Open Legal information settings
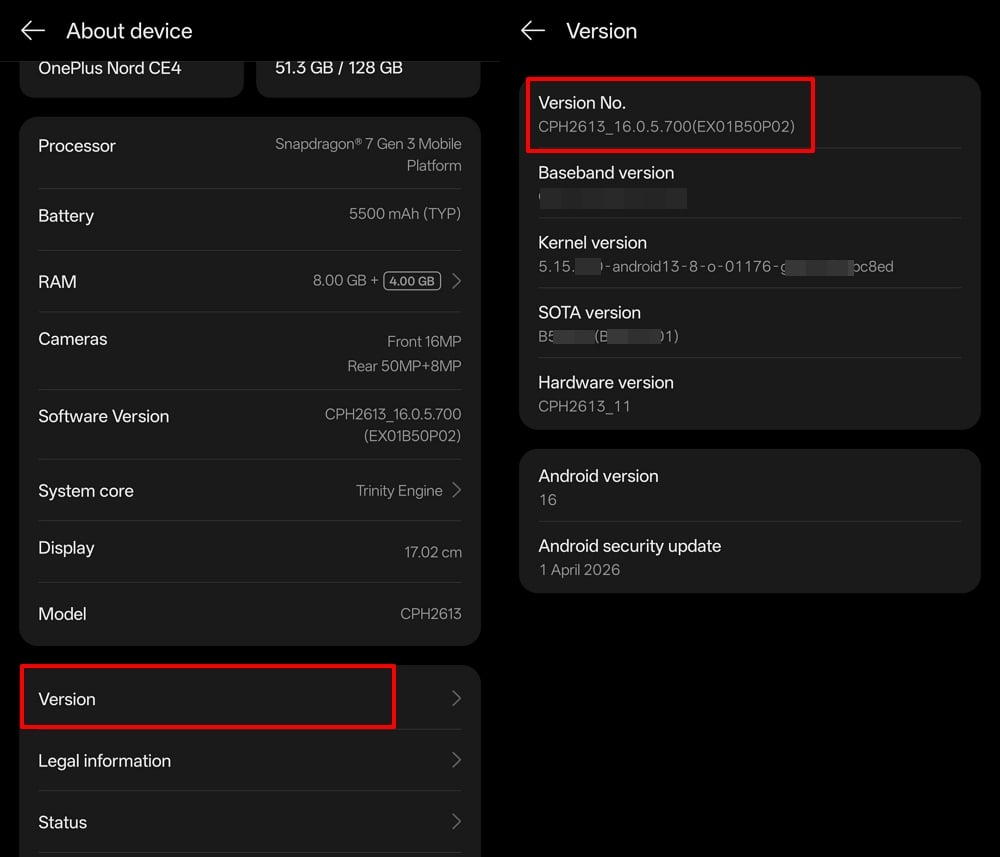This screenshot has height=857, width=1000. [x=248, y=760]
